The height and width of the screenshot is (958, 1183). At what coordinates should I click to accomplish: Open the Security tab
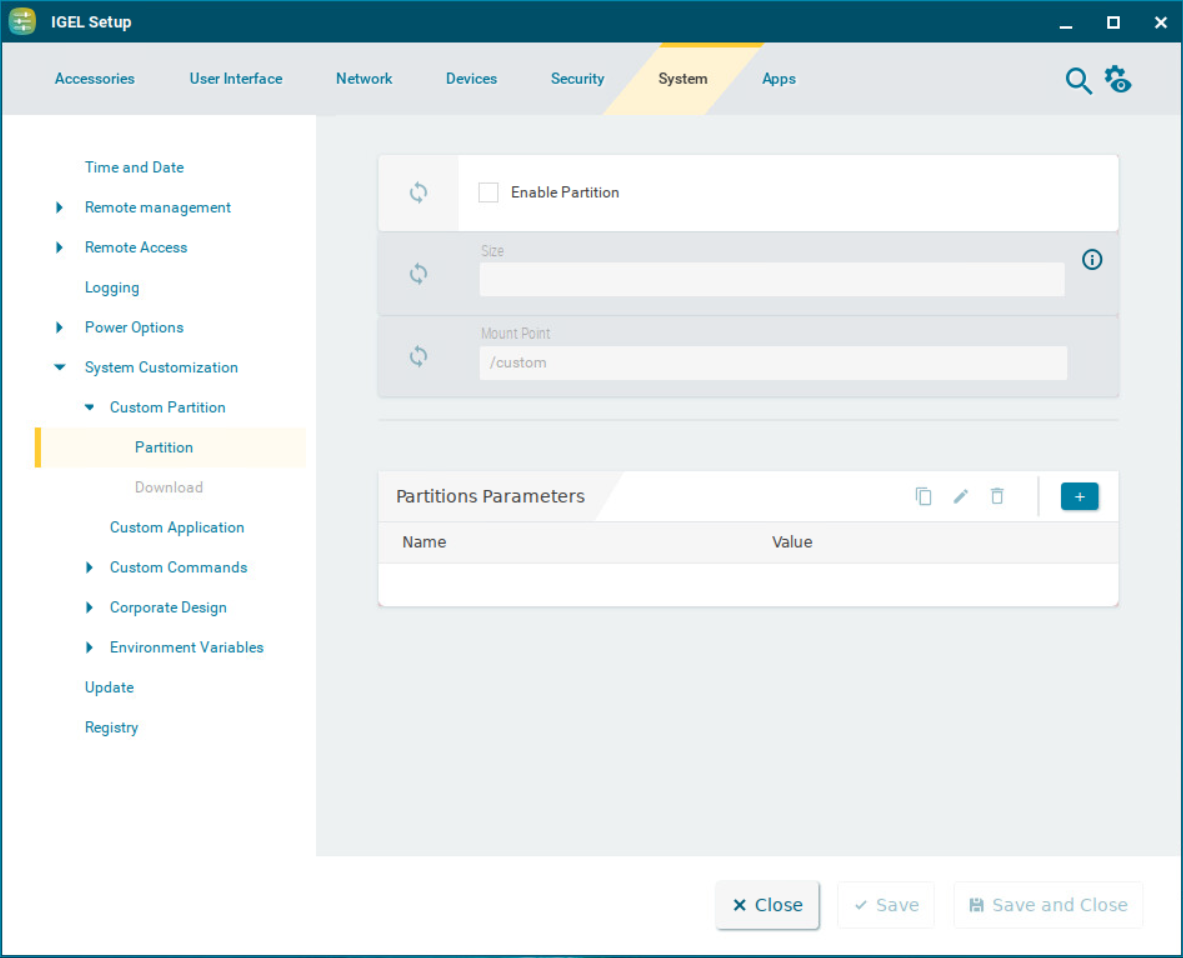coord(577,79)
